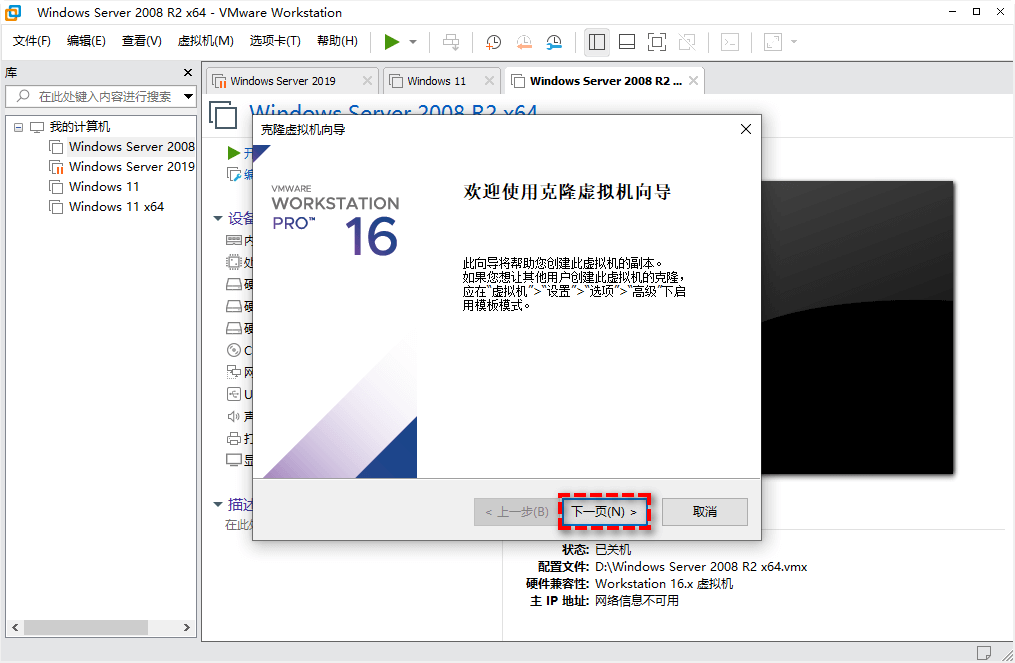Click the processor device icon in devices list

(233, 262)
